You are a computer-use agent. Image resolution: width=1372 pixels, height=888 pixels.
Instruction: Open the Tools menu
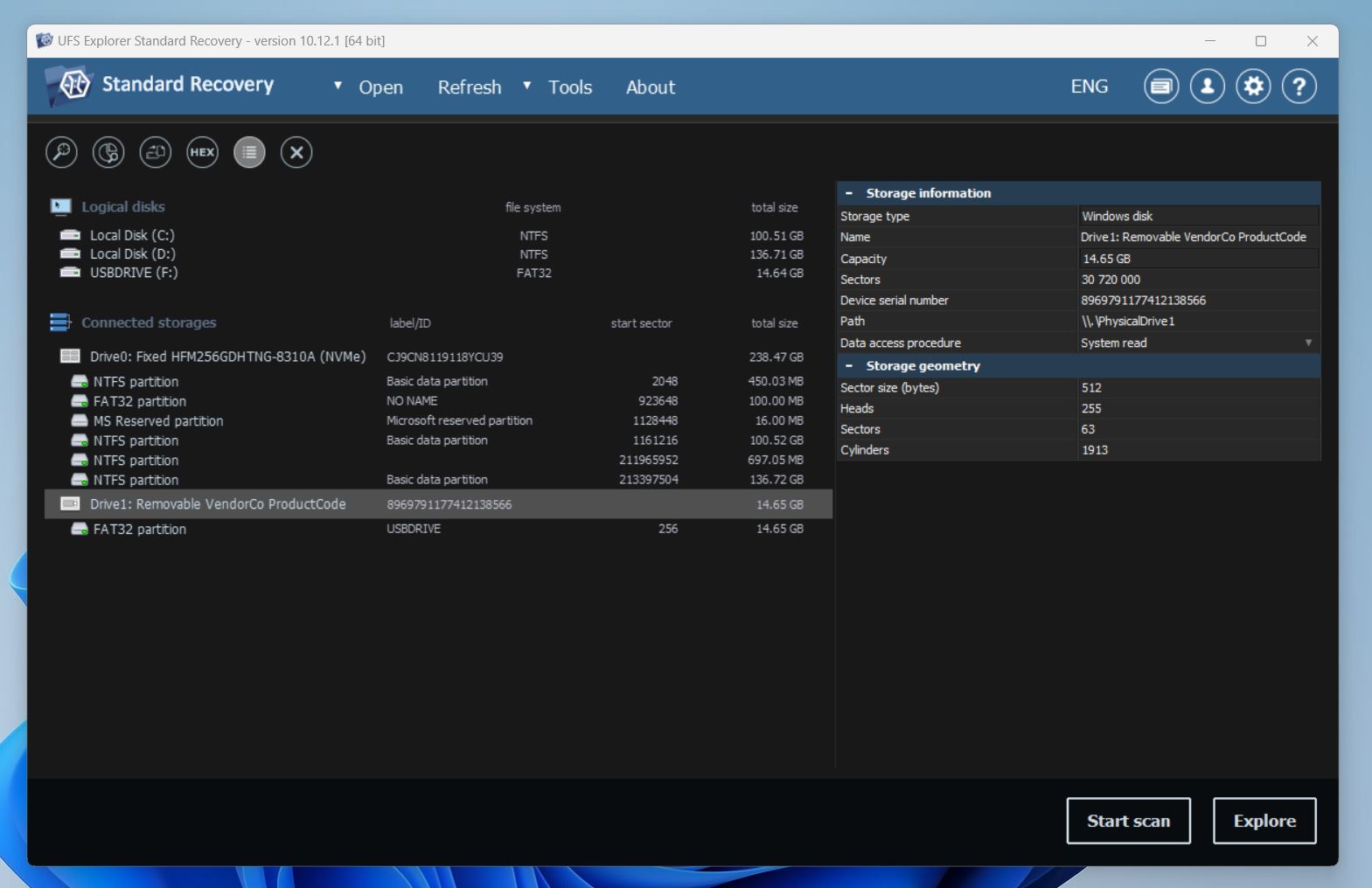coord(570,87)
